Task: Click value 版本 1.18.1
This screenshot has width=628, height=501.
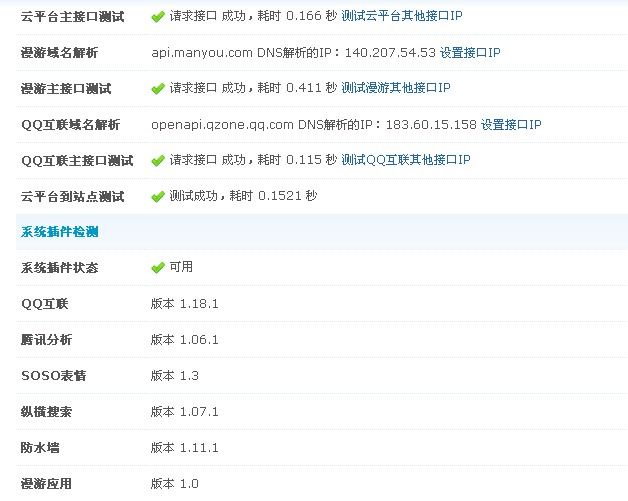Action: (x=185, y=304)
